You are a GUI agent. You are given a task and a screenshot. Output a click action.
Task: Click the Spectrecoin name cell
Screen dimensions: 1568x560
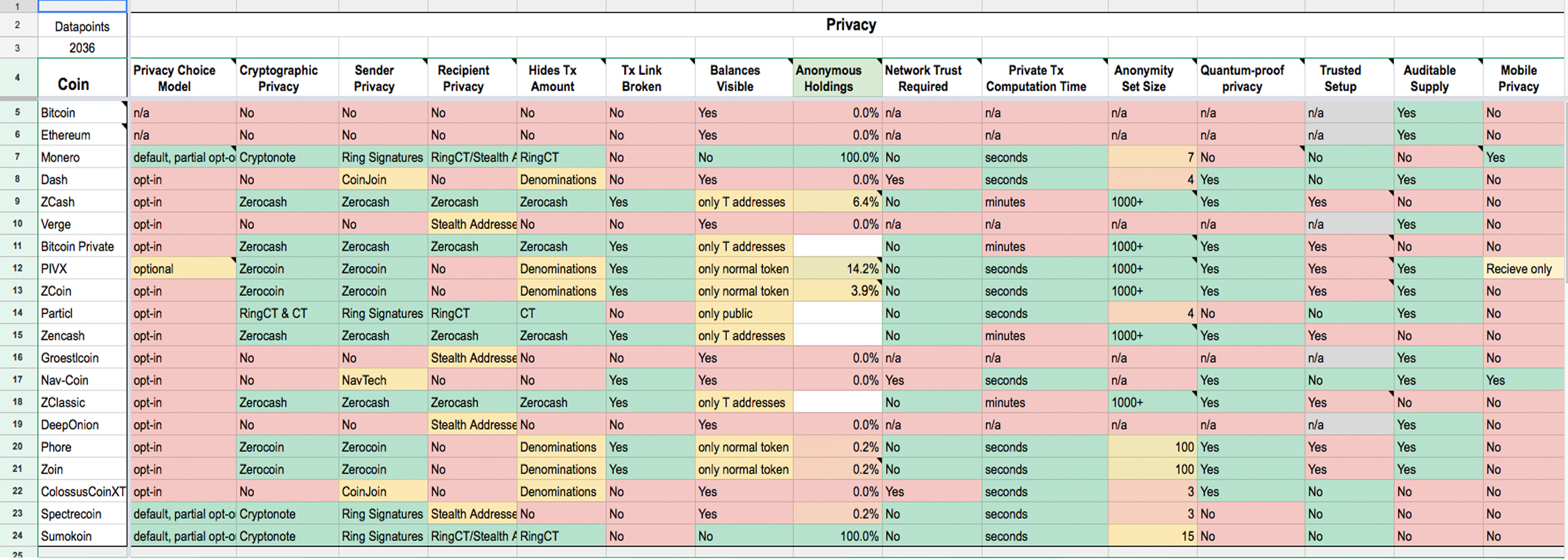82,514
